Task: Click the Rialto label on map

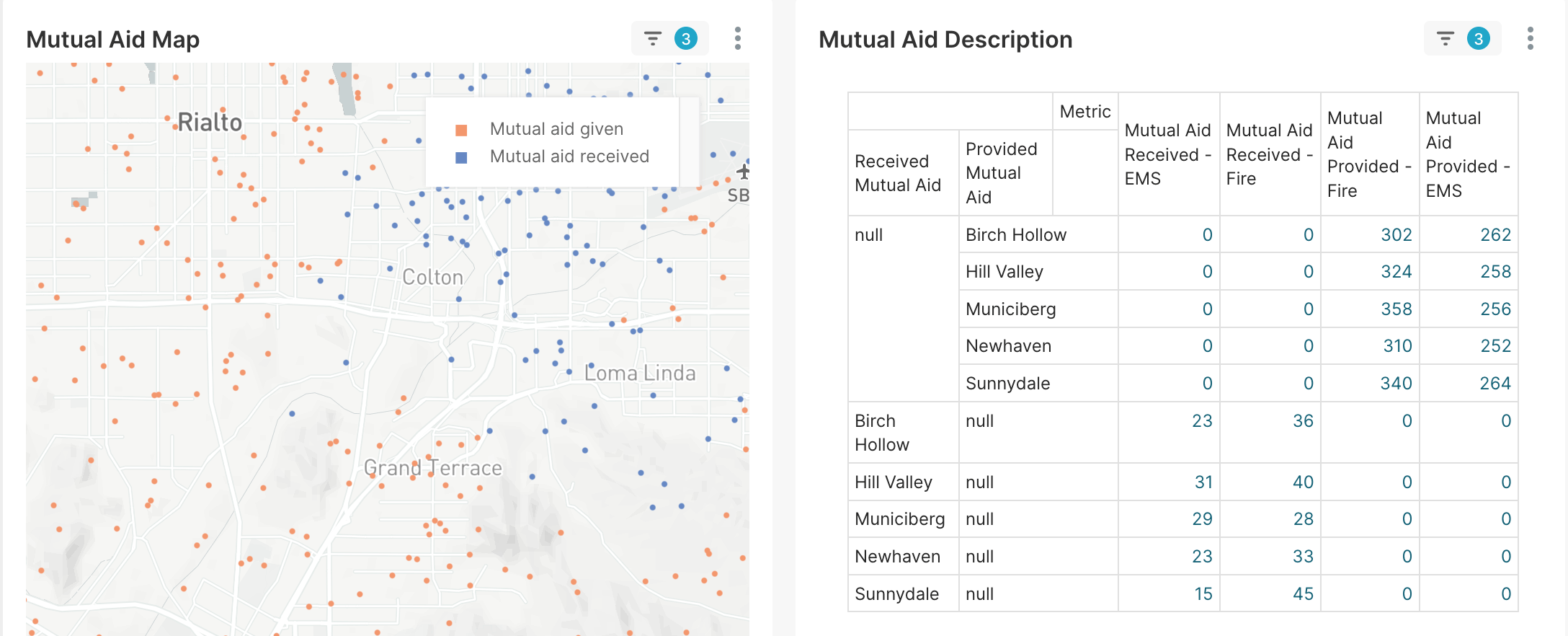Action: (x=210, y=123)
